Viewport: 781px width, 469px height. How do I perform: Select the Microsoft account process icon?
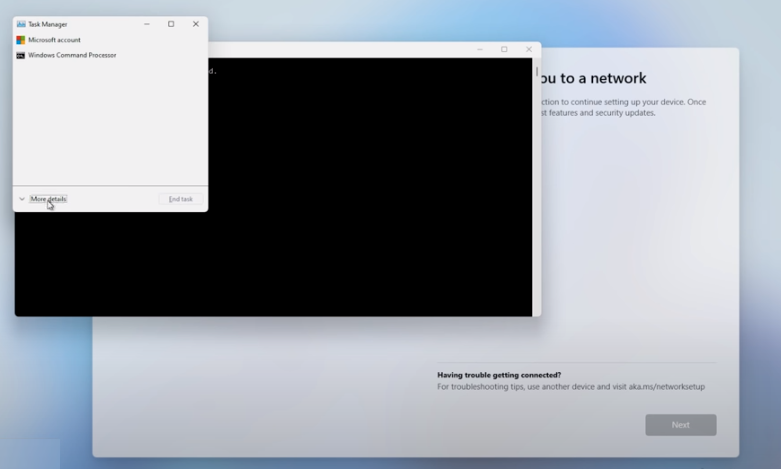(x=20, y=40)
